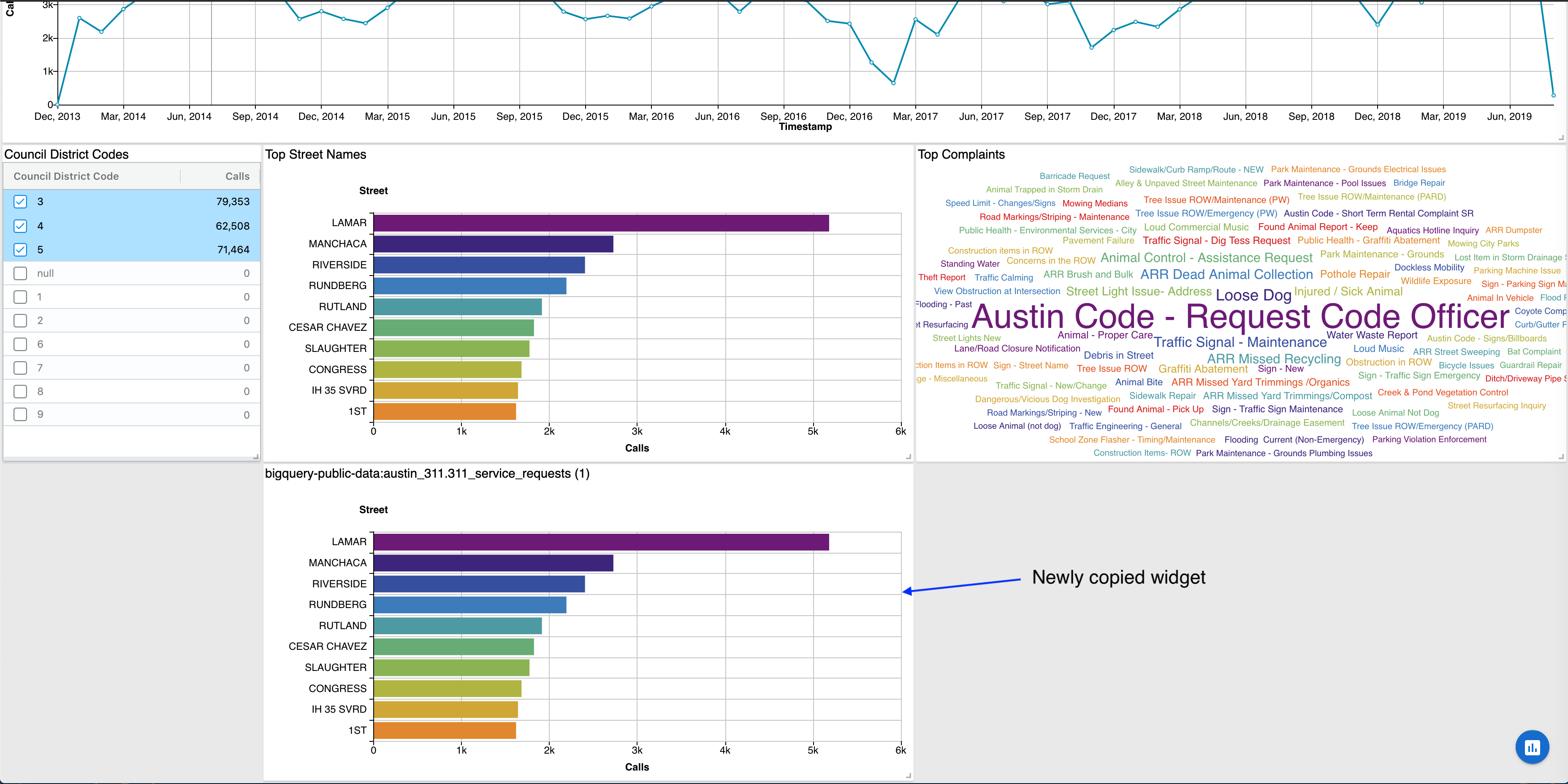The width and height of the screenshot is (1568, 784).
Task: Click IH 35 SVRD bar in copied bigquery chart
Action: click(445, 709)
